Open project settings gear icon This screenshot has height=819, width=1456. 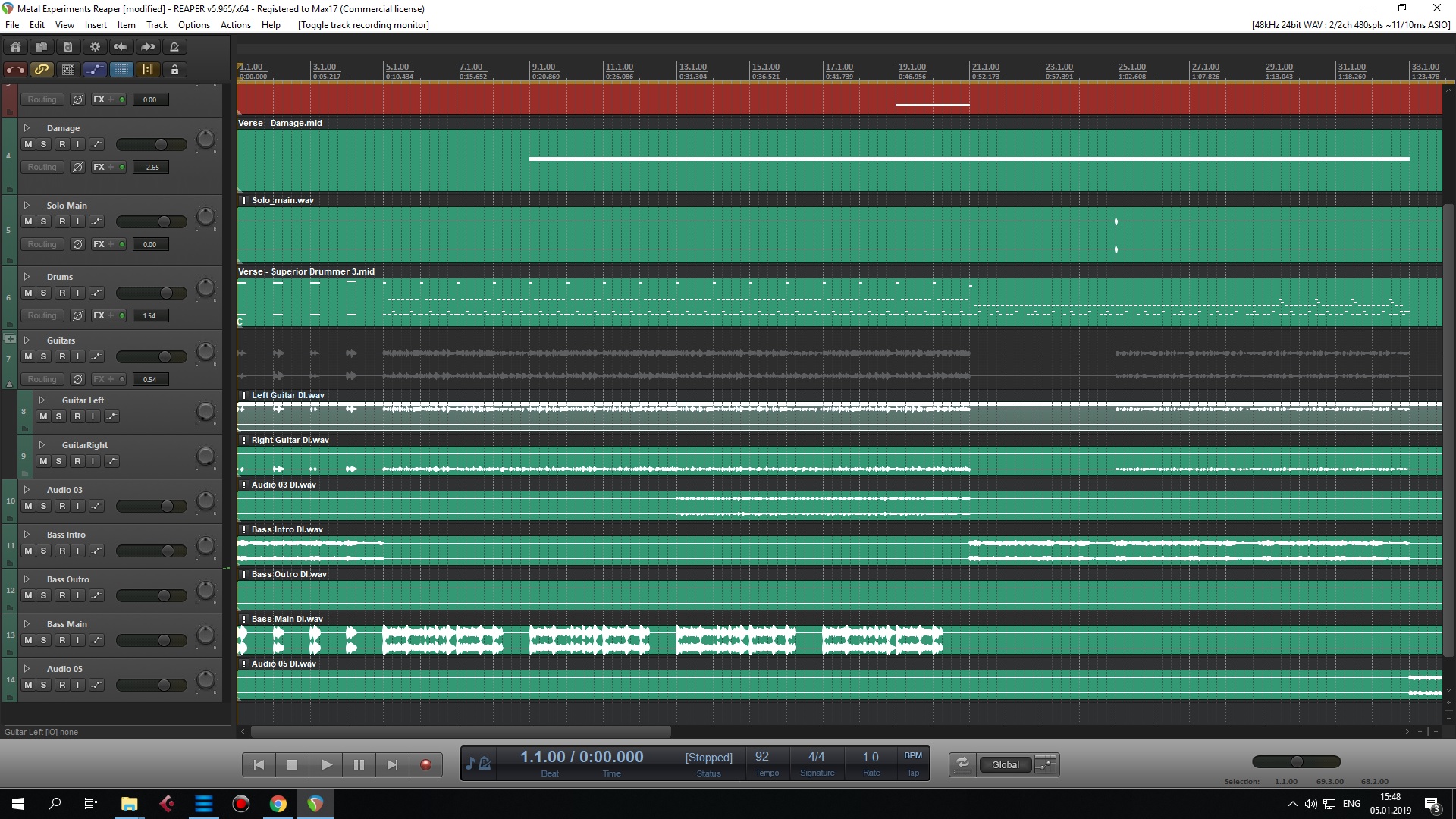coord(95,47)
